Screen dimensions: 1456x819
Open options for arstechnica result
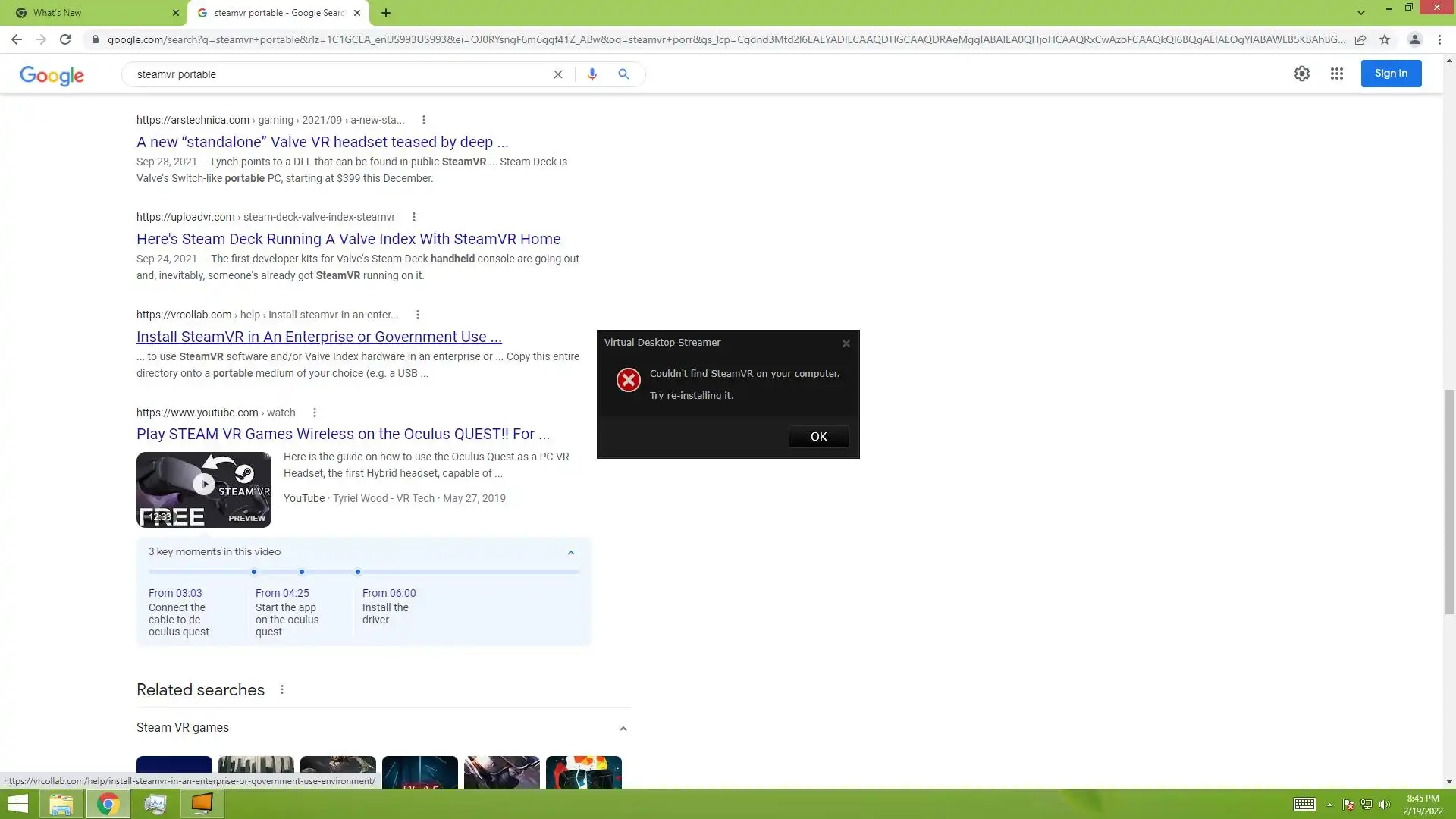[424, 120]
